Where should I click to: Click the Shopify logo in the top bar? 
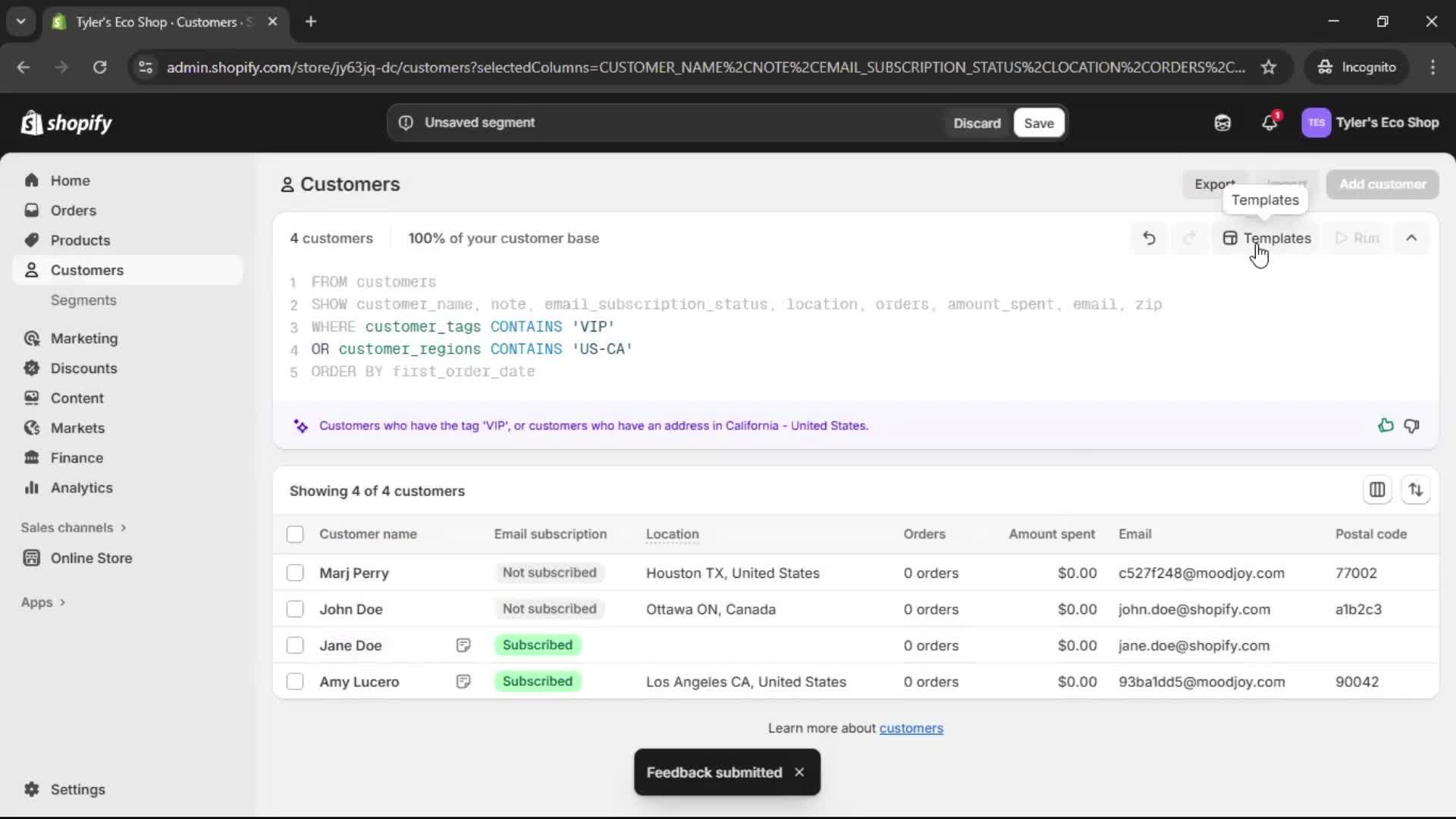[67, 122]
